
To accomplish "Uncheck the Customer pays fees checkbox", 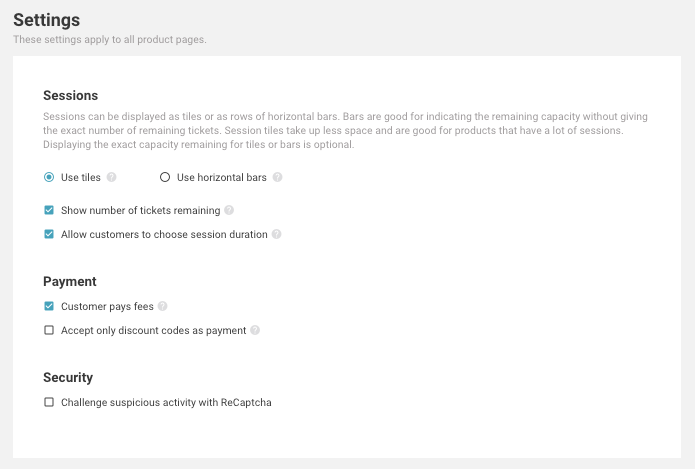I will click(x=49, y=306).
